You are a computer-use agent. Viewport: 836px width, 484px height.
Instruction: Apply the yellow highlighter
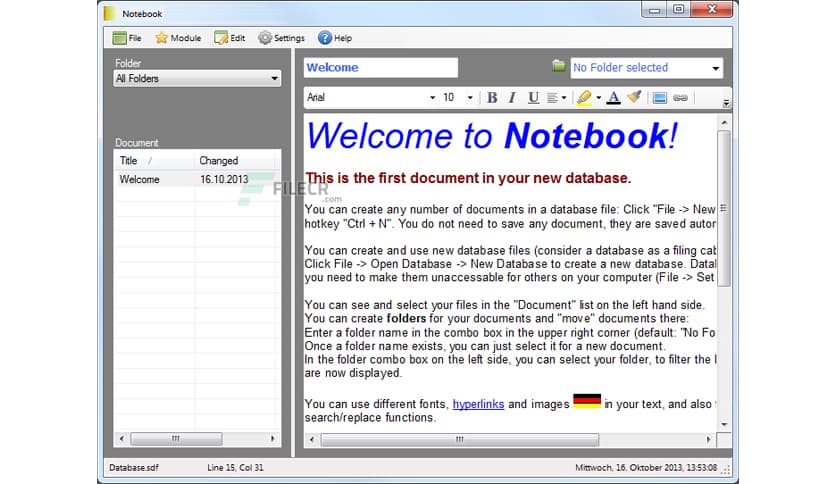584,98
